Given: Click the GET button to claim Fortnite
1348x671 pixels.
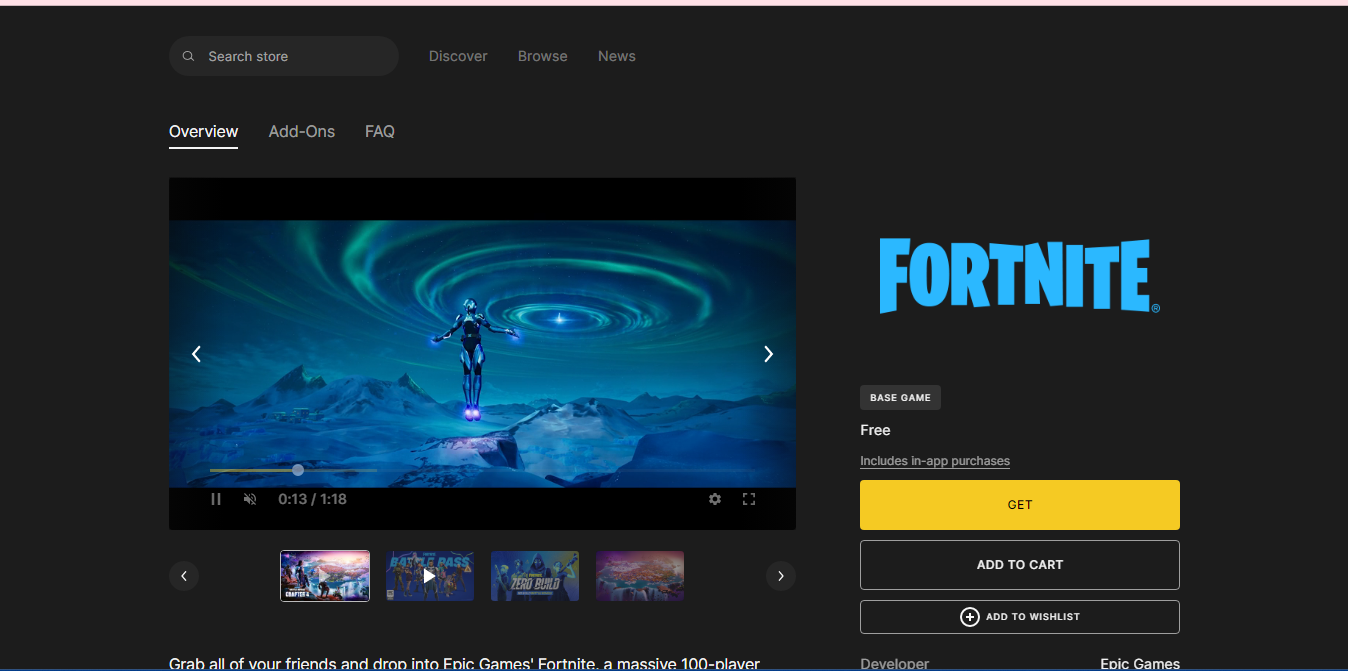Looking at the screenshot, I should pos(1019,504).
